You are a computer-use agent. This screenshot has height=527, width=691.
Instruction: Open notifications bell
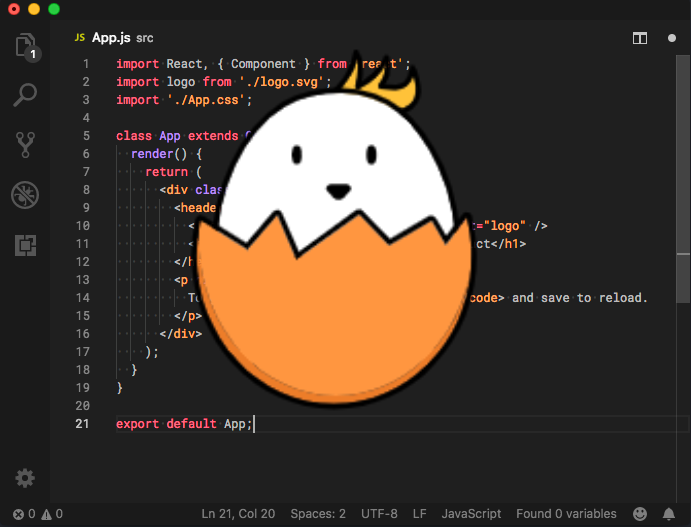669,514
